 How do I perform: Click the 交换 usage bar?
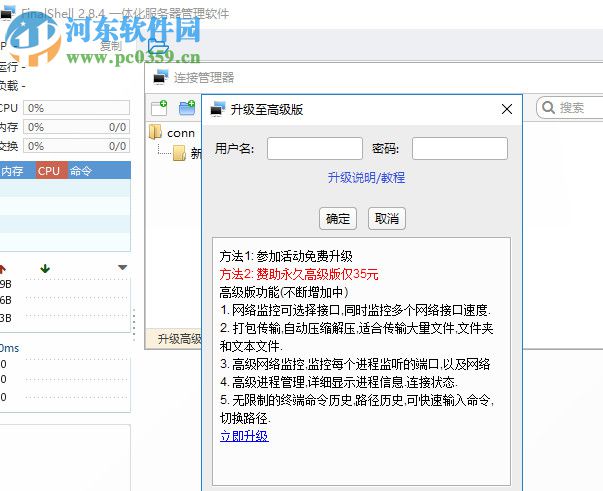[x=77, y=146]
